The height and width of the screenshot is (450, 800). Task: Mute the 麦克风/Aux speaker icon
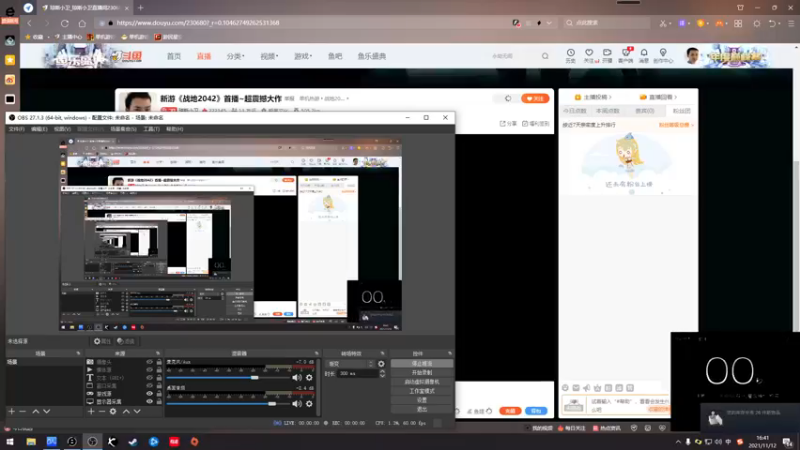click(297, 378)
